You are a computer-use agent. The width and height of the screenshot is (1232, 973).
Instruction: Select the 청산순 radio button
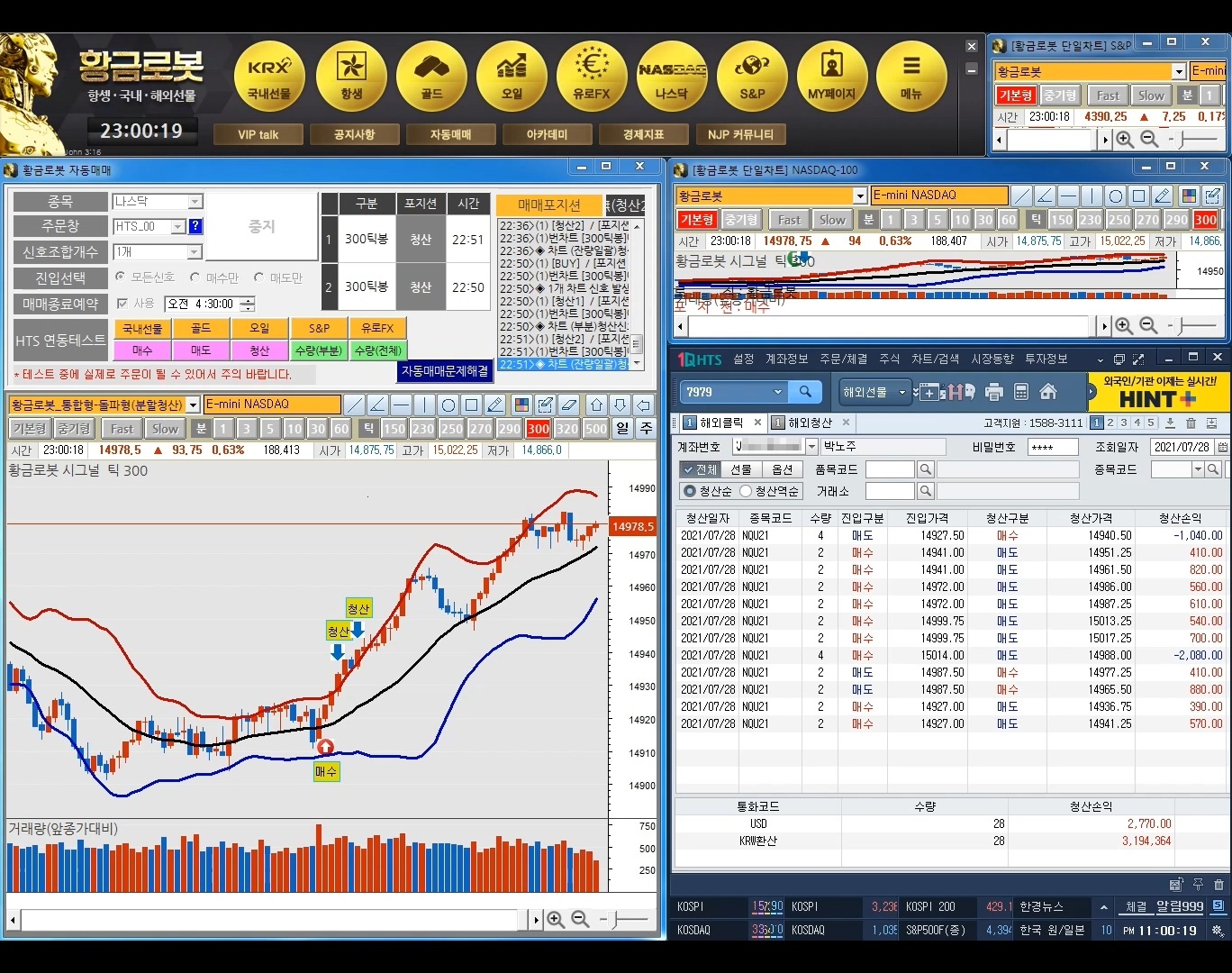coord(690,491)
